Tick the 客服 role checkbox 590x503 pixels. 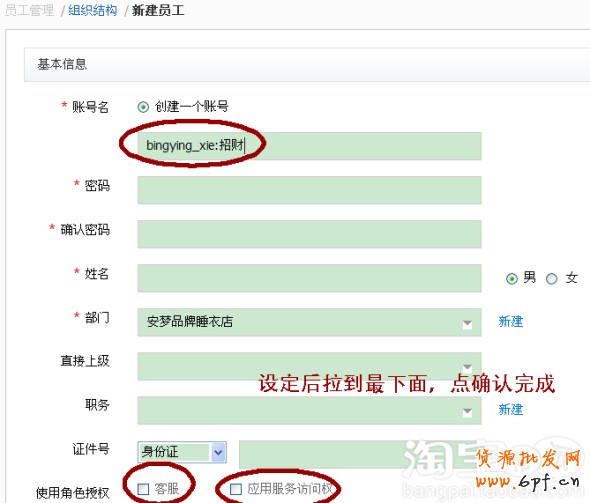tap(143, 489)
